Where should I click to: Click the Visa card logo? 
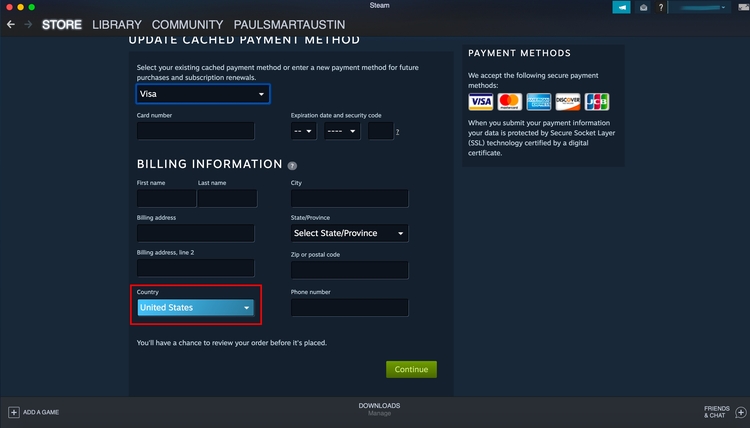pyautogui.click(x=480, y=101)
